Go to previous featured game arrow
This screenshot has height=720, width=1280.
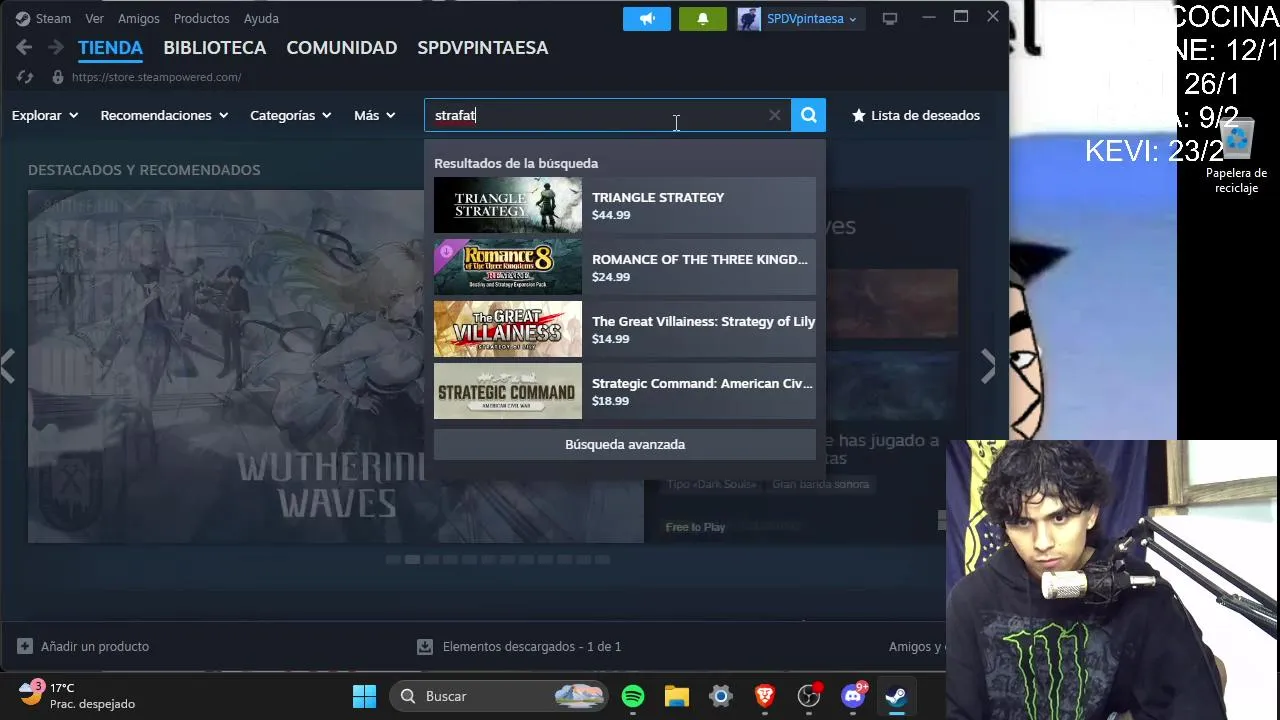coord(8,367)
